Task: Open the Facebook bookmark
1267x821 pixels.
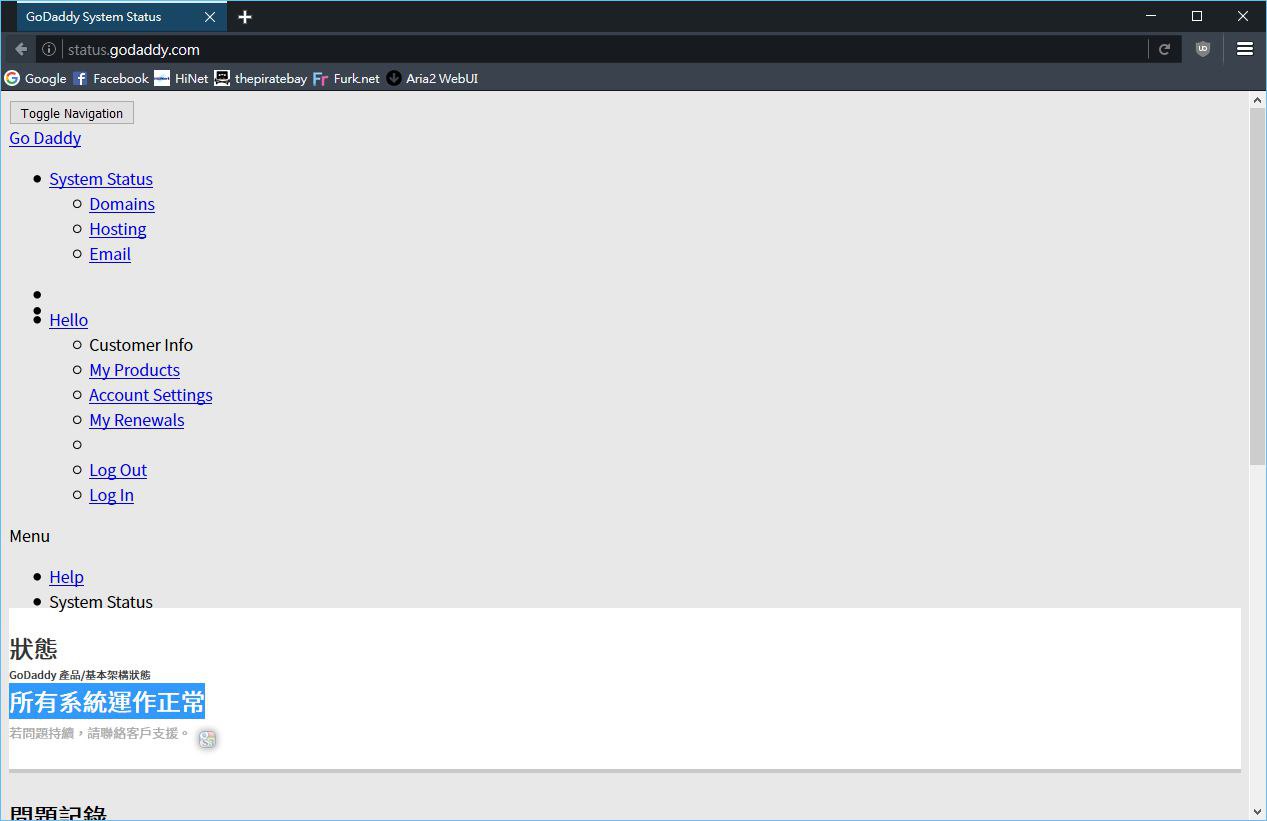Action: pos(111,78)
